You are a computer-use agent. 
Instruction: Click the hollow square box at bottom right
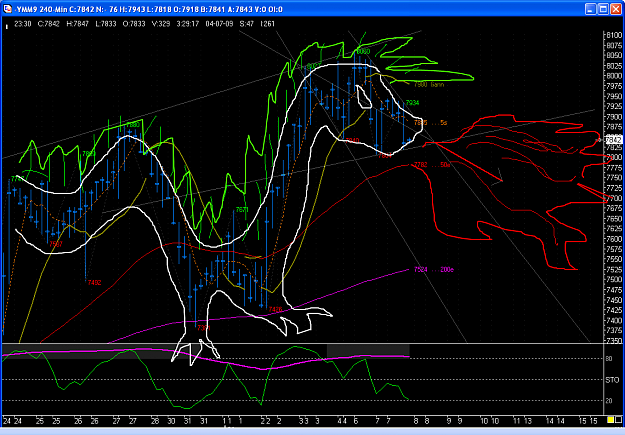tap(619, 420)
